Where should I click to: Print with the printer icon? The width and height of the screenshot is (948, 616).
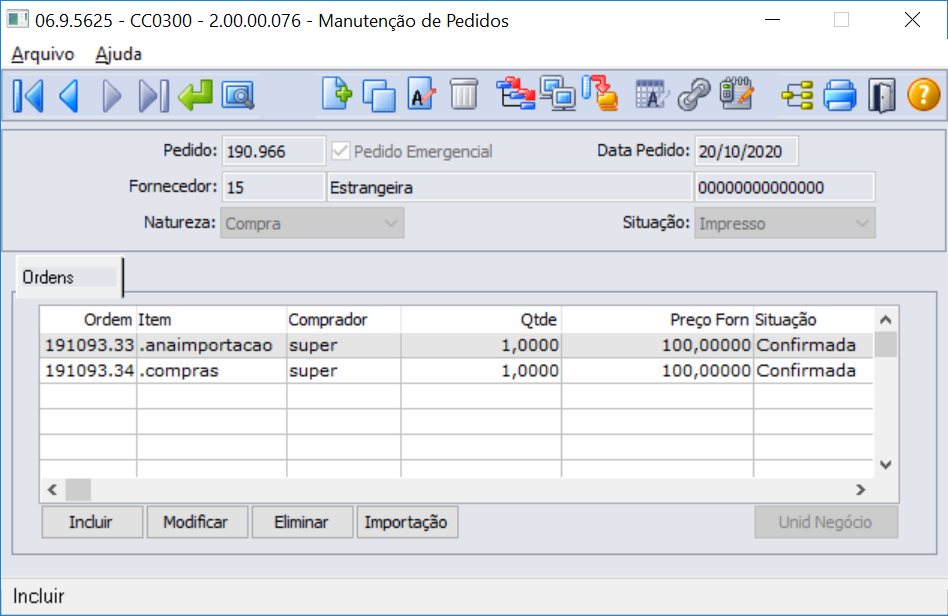840,96
